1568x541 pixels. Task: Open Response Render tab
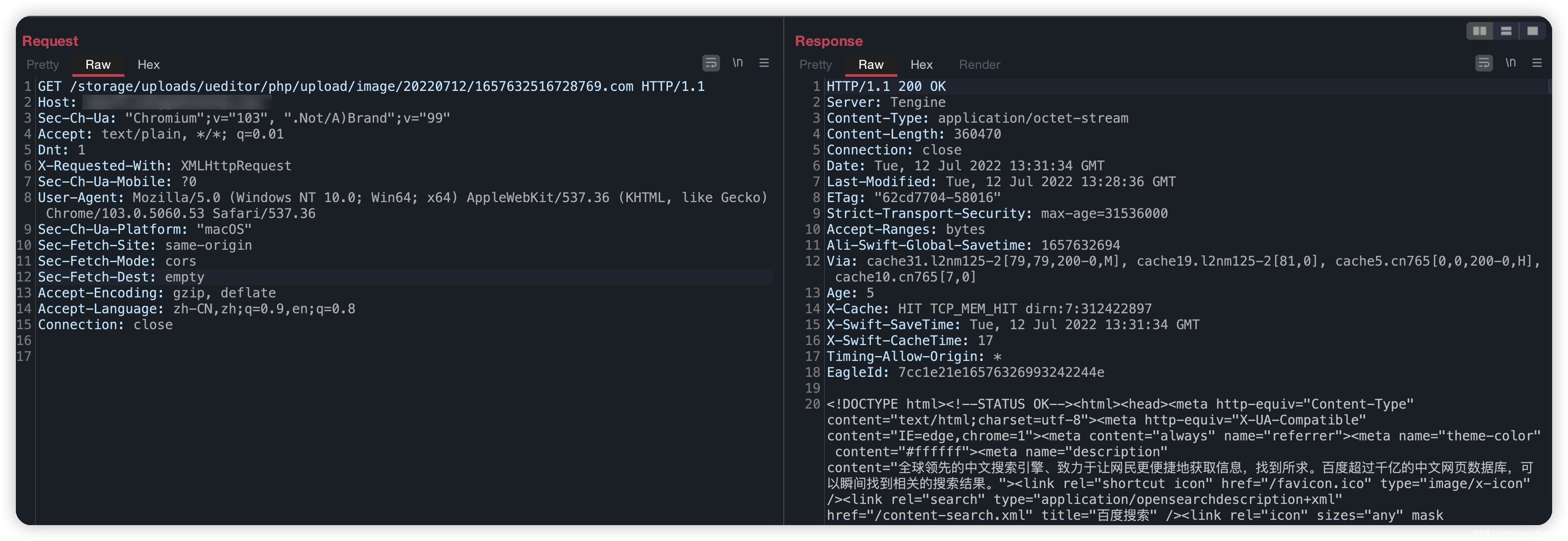(979, 64)
